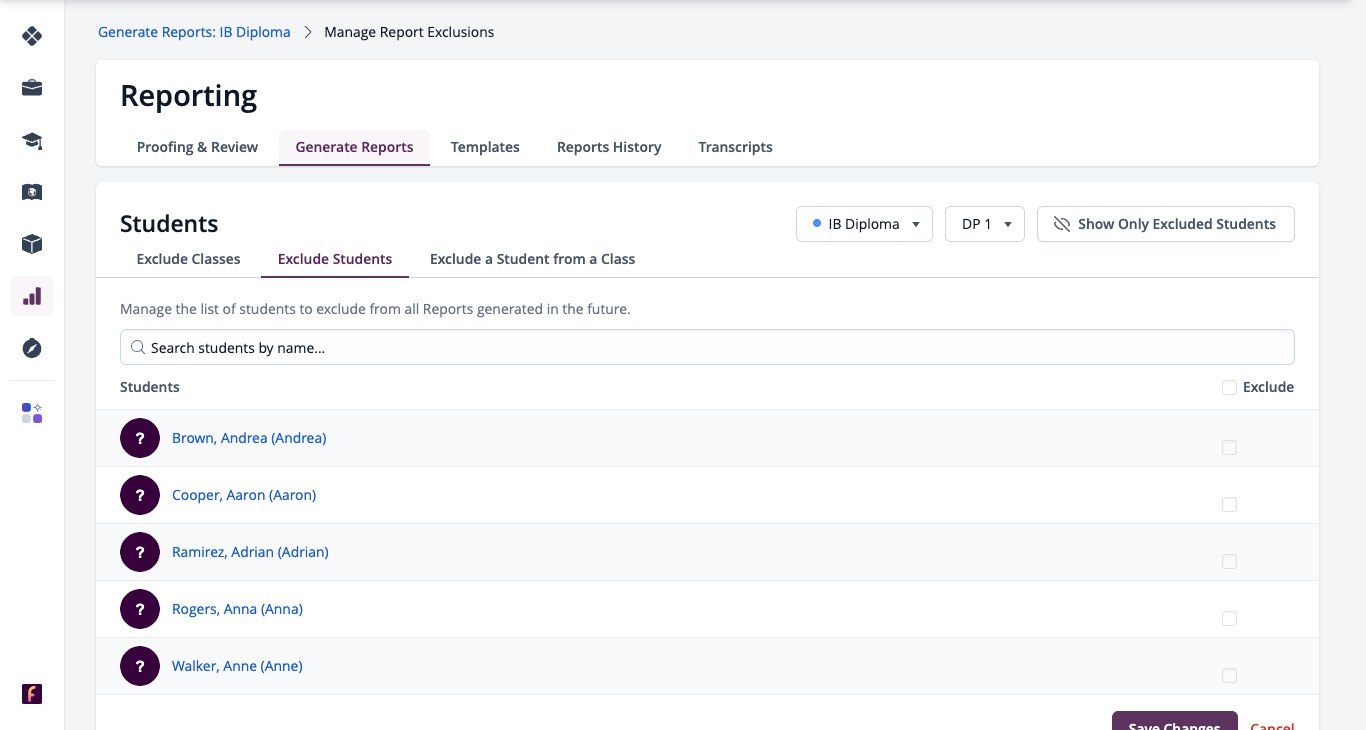Screen dimensions: 1366x730
Task: Open Cooper, Aaron student link
Action: pyautogui.click(x=244, y=495)
